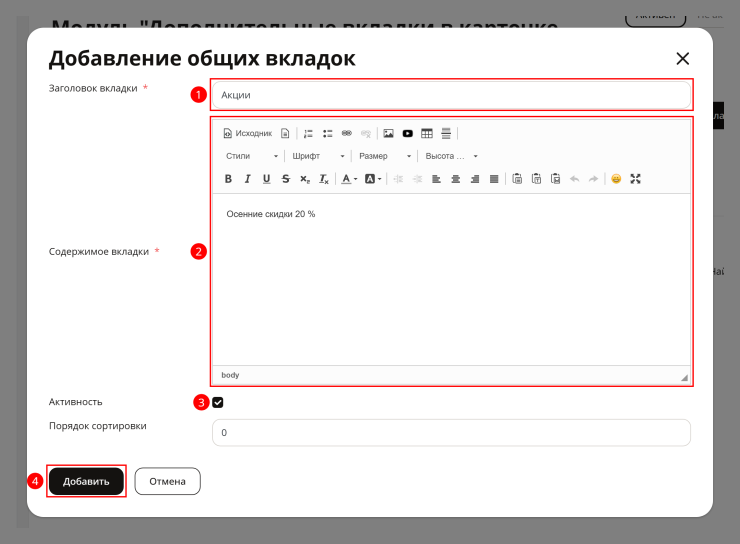
Task: Click the decrease indent icon
Action: coord(398,179)
